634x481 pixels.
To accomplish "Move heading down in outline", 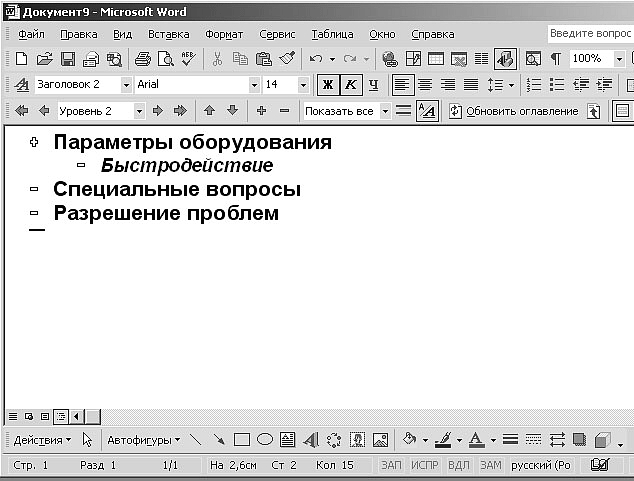I will pos(232,110).
